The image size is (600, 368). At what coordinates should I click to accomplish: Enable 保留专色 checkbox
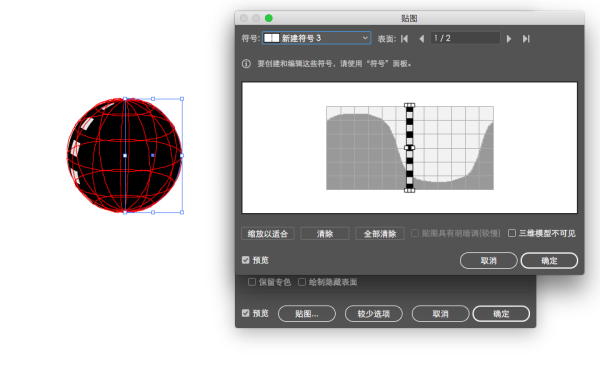[252, 282]
